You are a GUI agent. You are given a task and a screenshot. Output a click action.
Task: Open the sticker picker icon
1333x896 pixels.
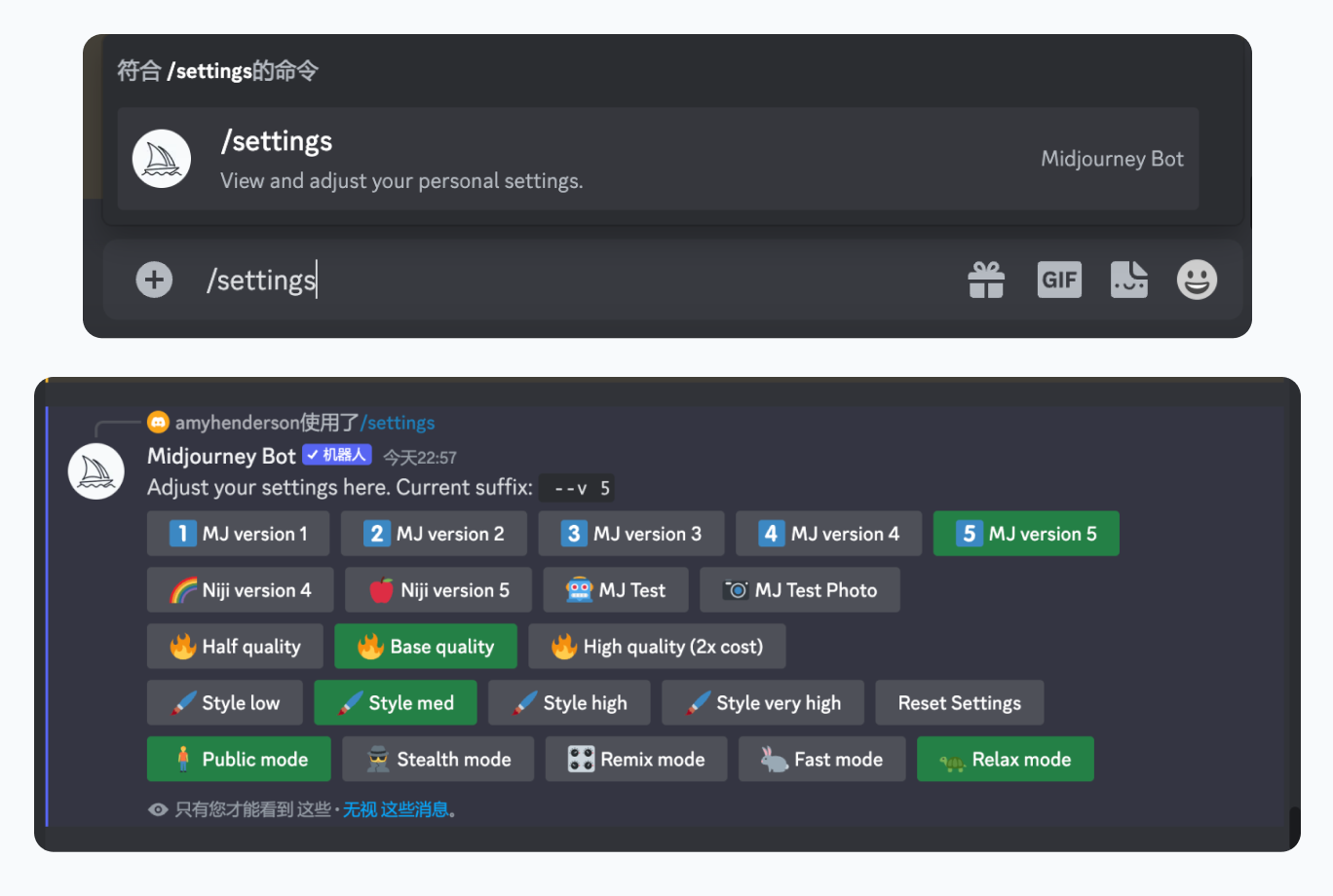1128,280
